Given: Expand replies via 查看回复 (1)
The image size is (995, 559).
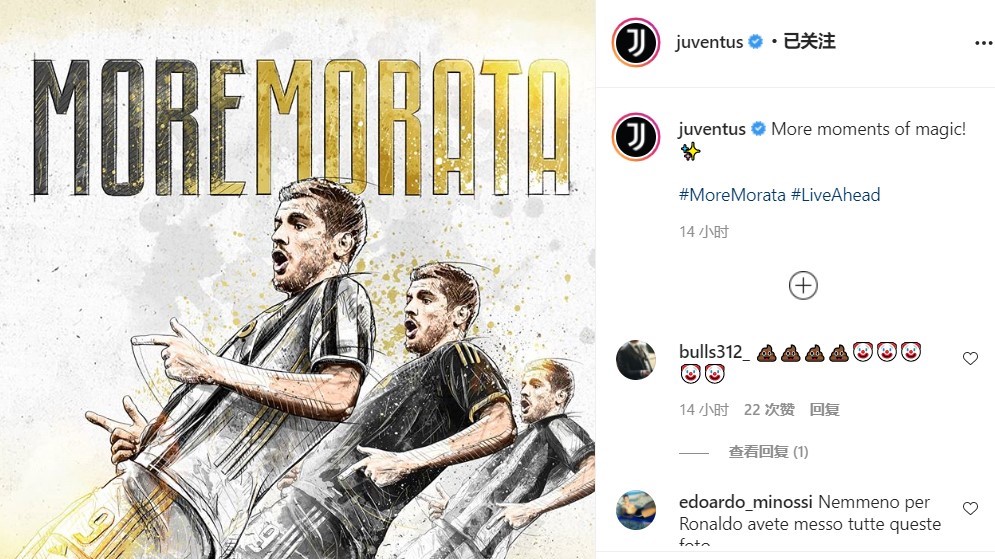Looking at the screenshot, I should tap(768, 452).
